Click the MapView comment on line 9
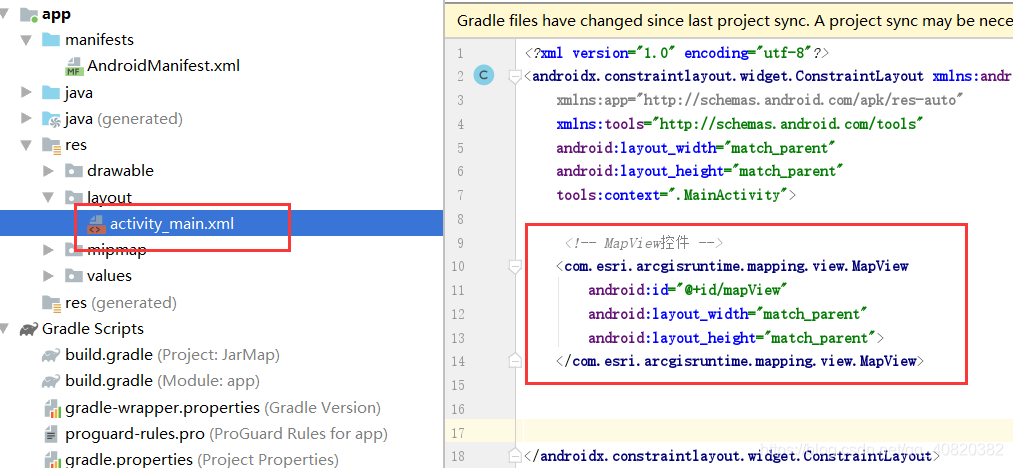Screen dimensions: 1013x468 (x=643, y=243)
